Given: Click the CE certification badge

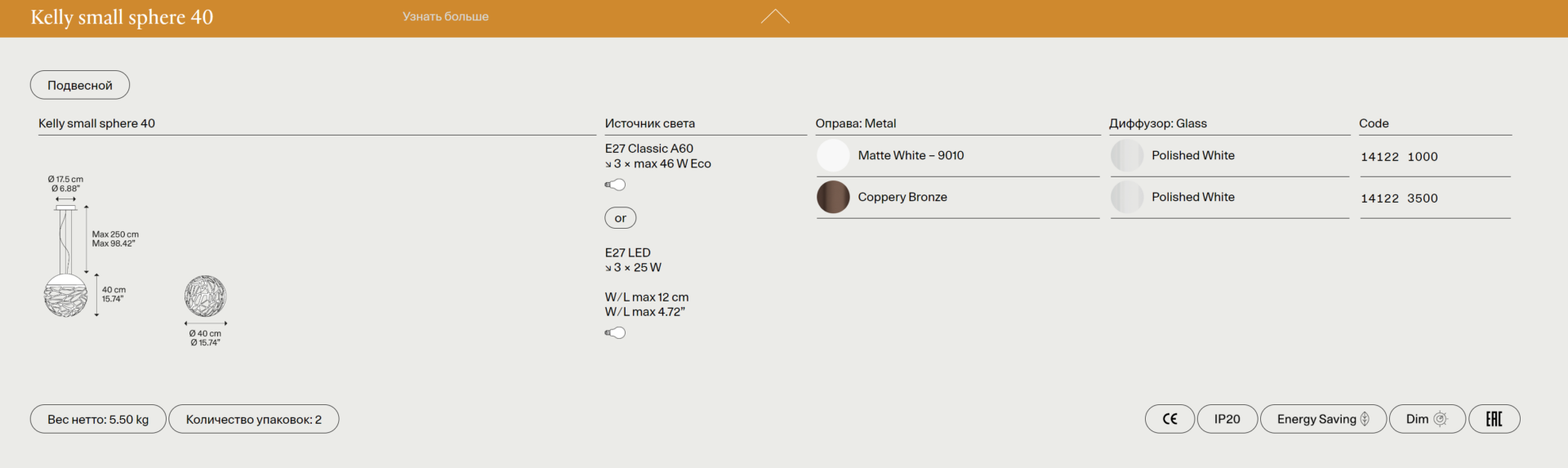Looking at the screenshot, I should tap(1169, 419).
